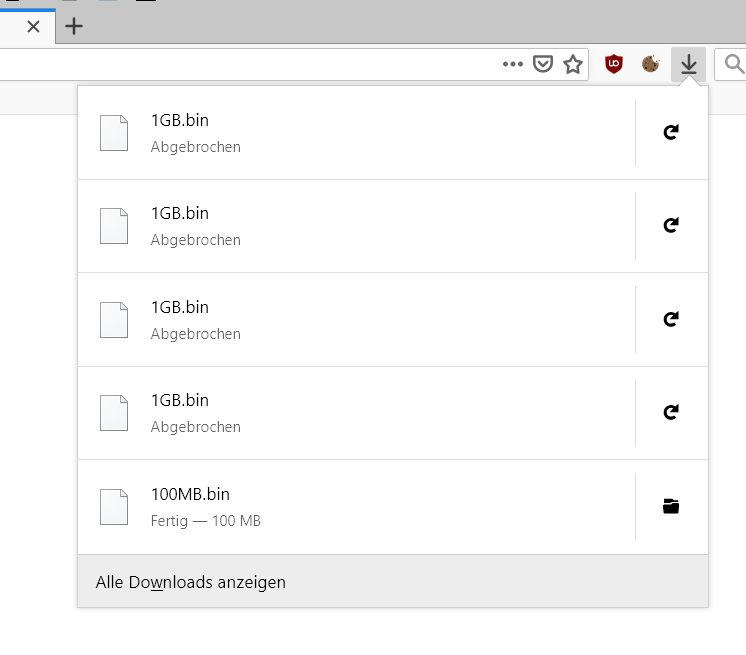Retry the first canceled 1GB.bin download
This screenshot has width=746, height=655.
click(672, 132)
